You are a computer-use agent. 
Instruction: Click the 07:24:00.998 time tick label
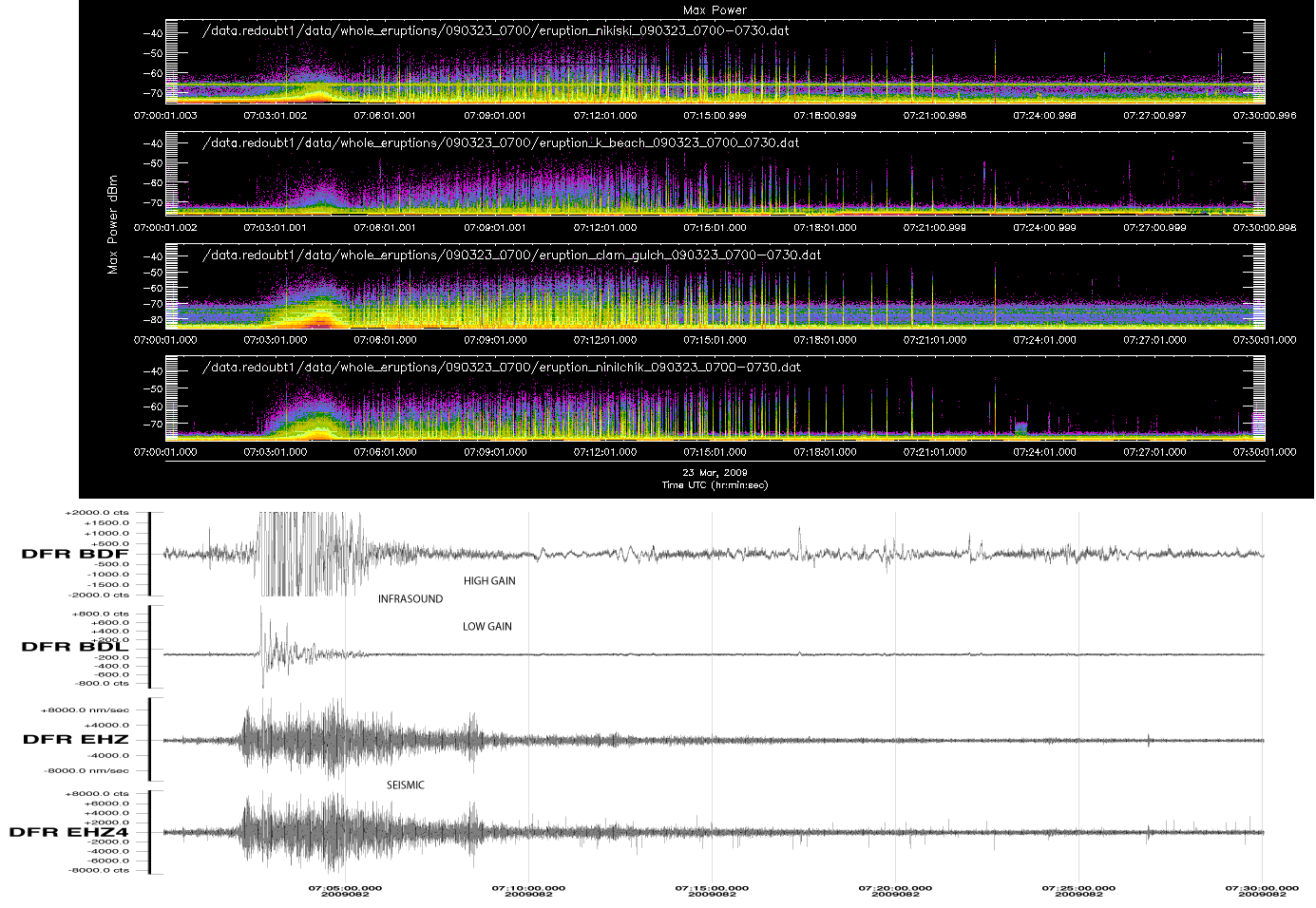[x=1045, y=115]
